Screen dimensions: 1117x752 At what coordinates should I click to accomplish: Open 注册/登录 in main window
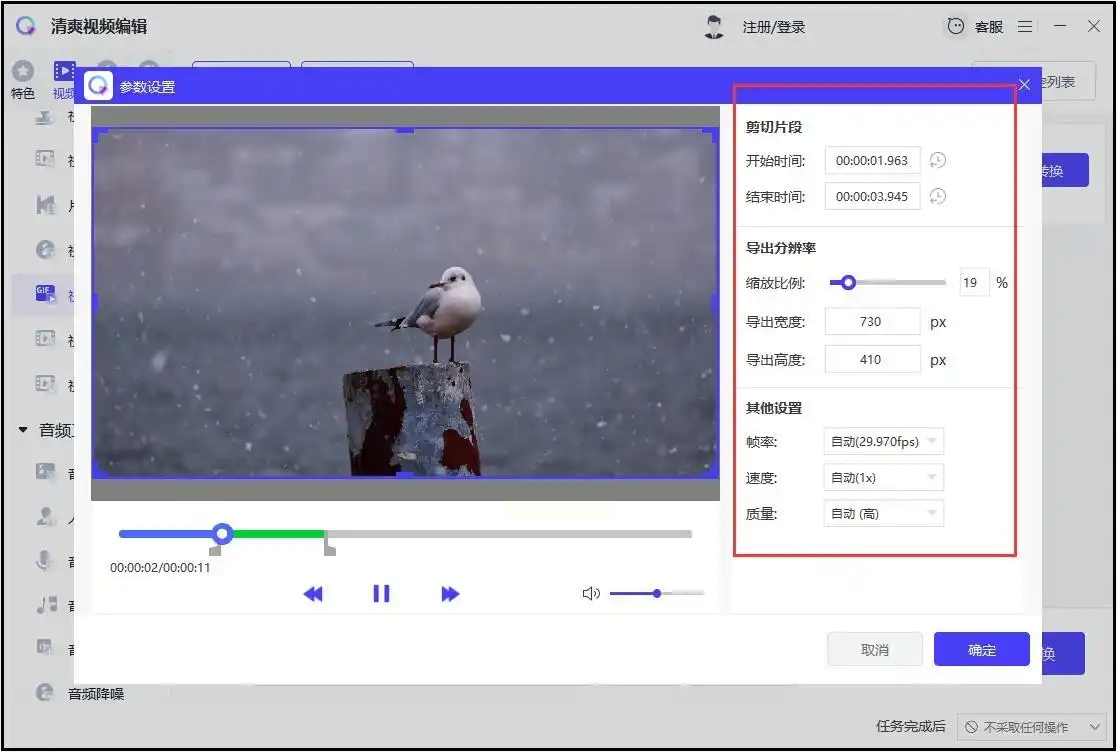[774, 27]
